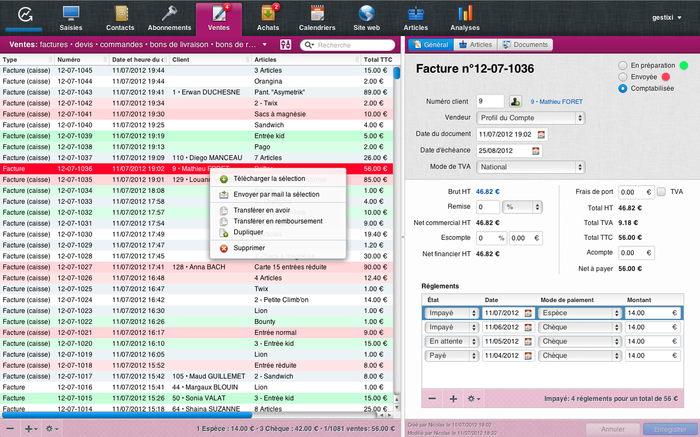Add a payment with the plus button
Screen dimensions: 700x437
coord(453,398)
